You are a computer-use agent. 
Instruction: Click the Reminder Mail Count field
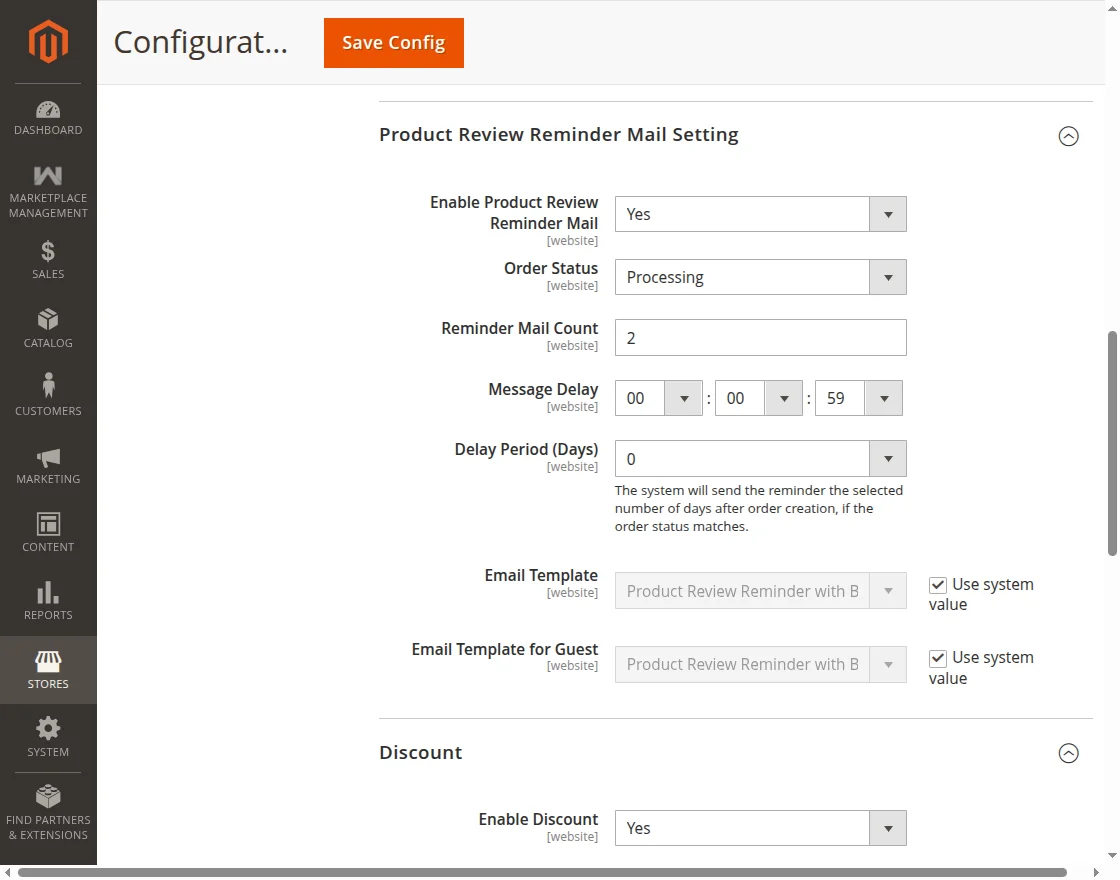click(760, 338)
